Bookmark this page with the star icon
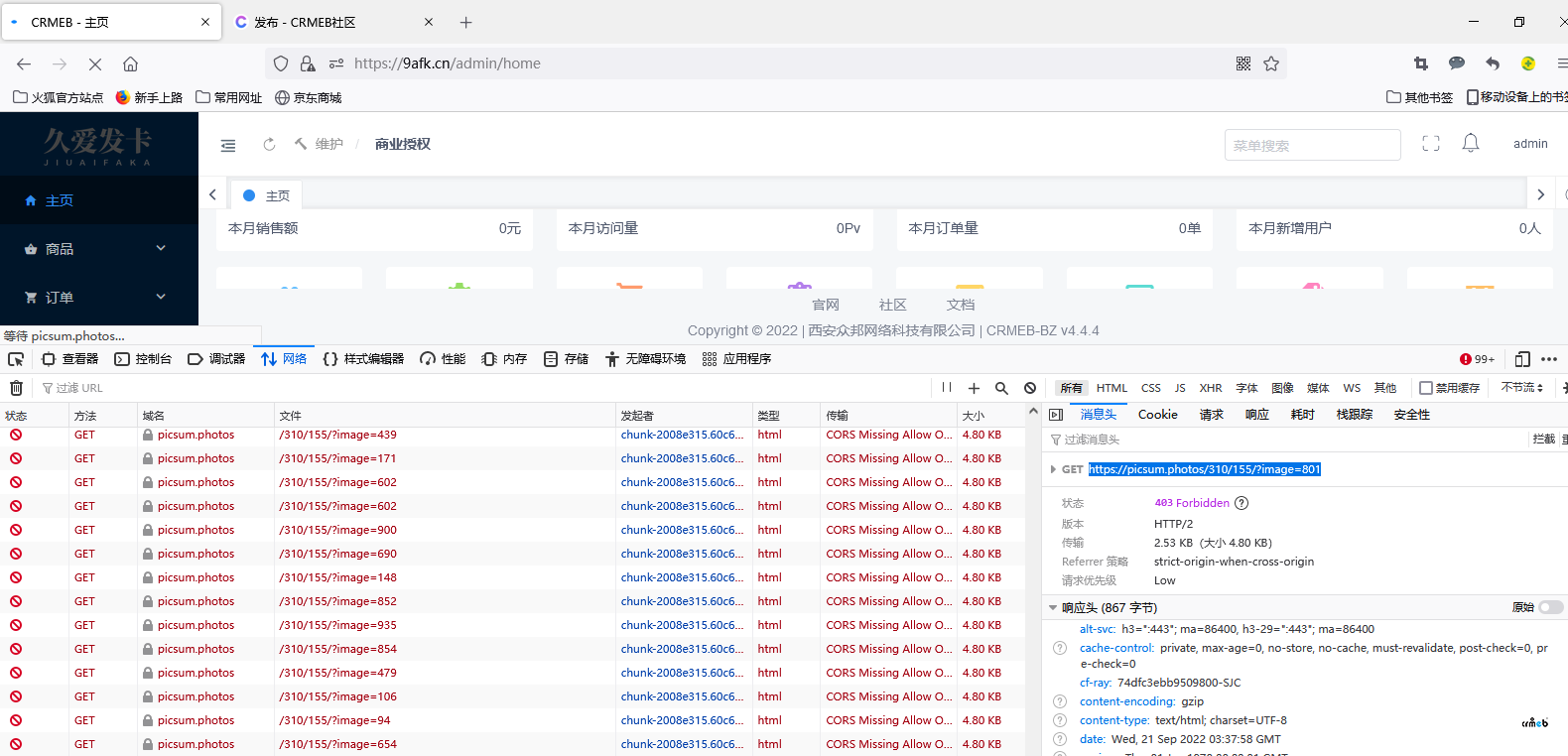The width and height of the screenshot is (1568, 756). 1271,63
